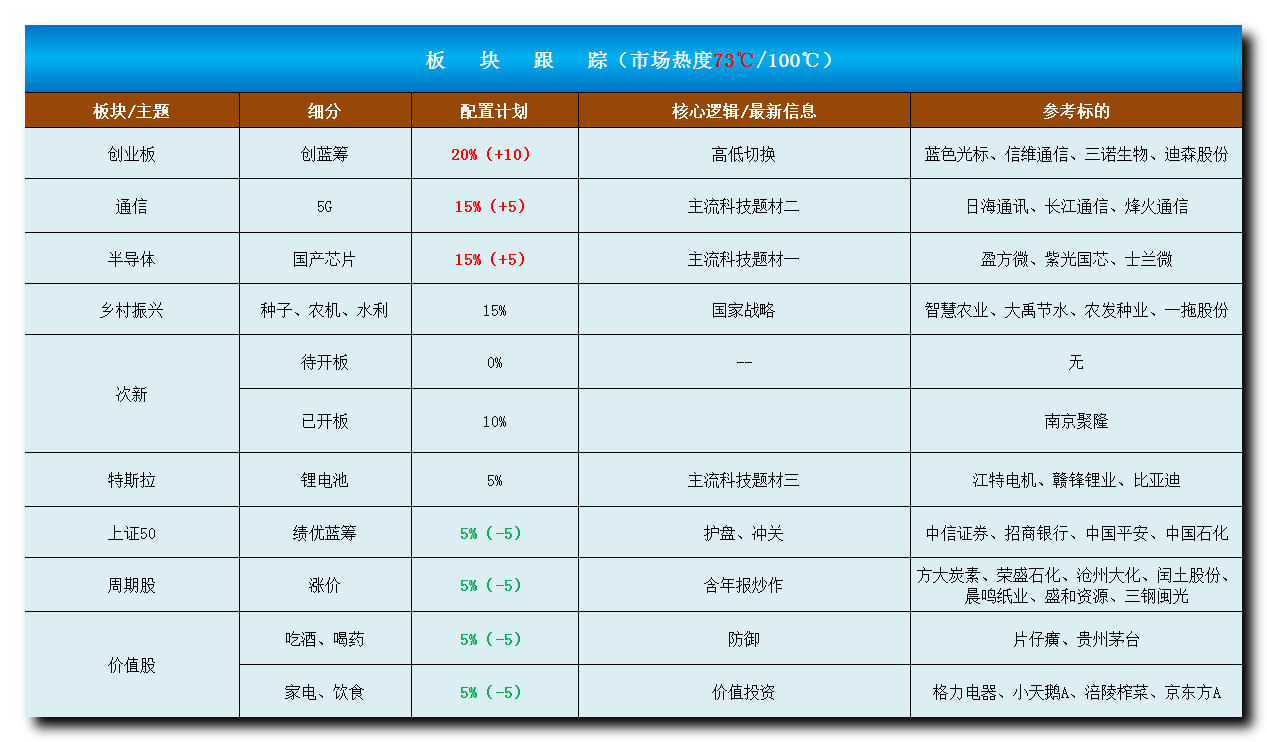Select the 次新 sector cell
The image size is (1267, 742).
(132, 394)
